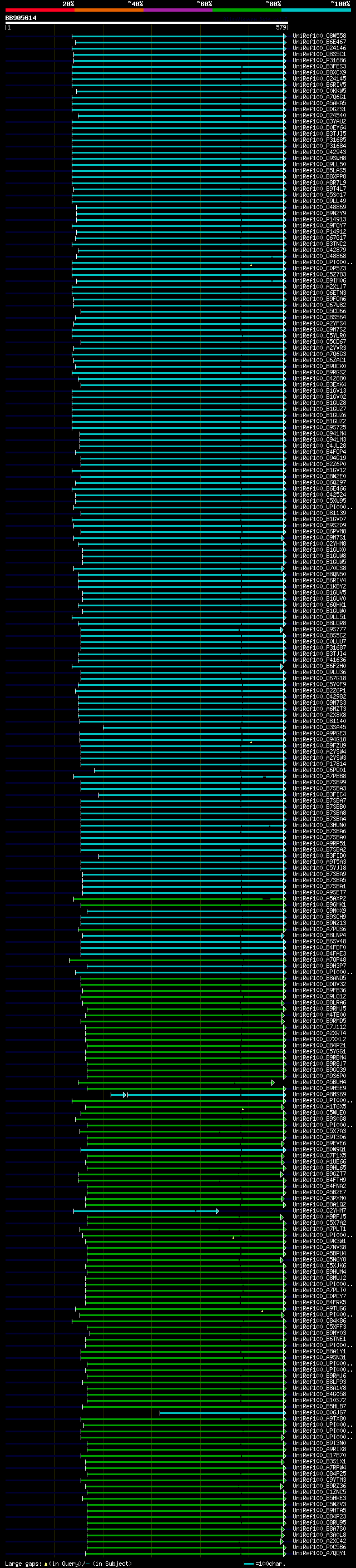Select hit label UniRef100_O24145
The width and height of the screenshot is (356, 1568).
(319, 78)
